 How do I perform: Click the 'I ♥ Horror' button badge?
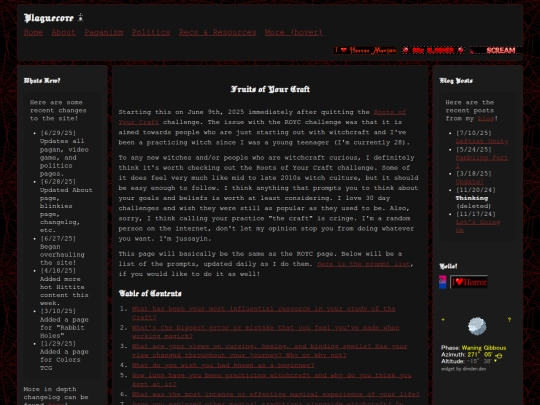point(469,282)
